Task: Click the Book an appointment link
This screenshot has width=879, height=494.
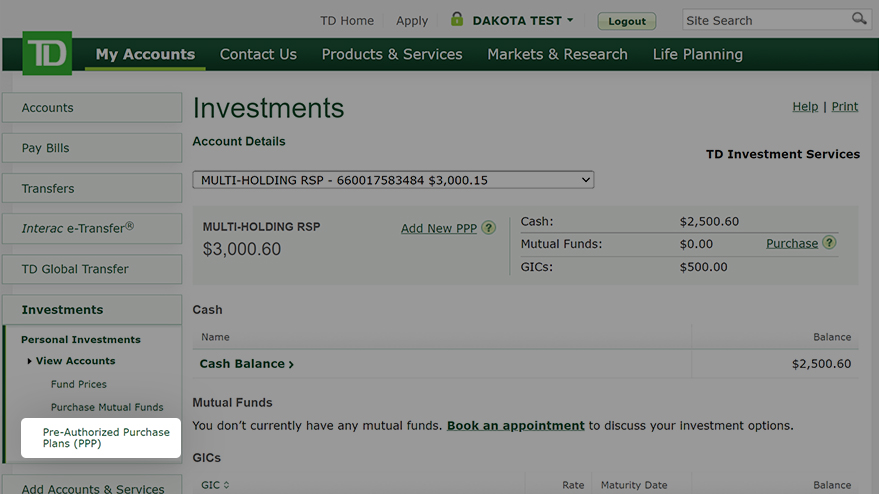Action: [516, 426]
